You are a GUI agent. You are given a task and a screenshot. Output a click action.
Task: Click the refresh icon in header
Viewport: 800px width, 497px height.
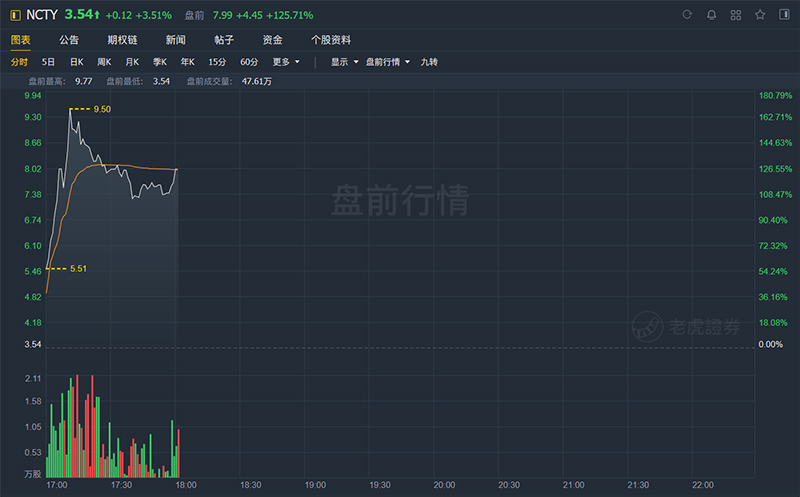pos(687,15)
